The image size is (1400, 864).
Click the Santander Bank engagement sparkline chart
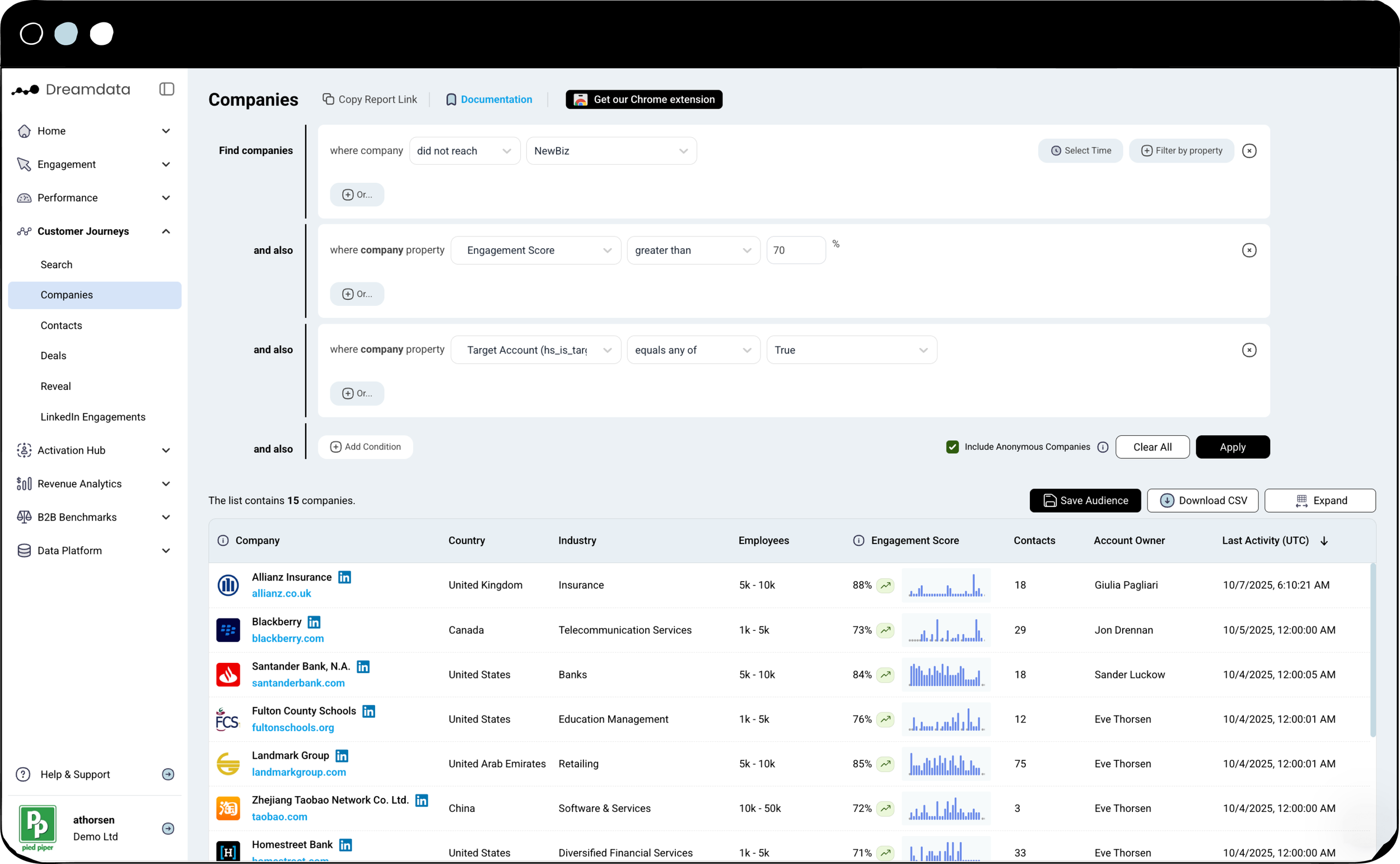coord(945,675)
